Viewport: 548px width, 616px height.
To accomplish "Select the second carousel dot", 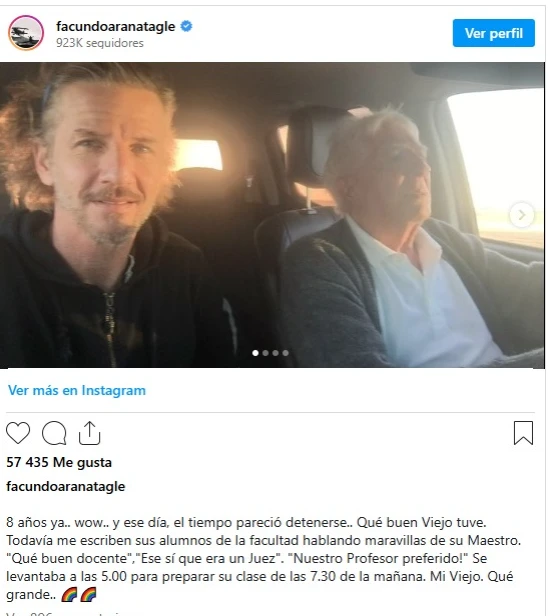I will coord(266,353).
